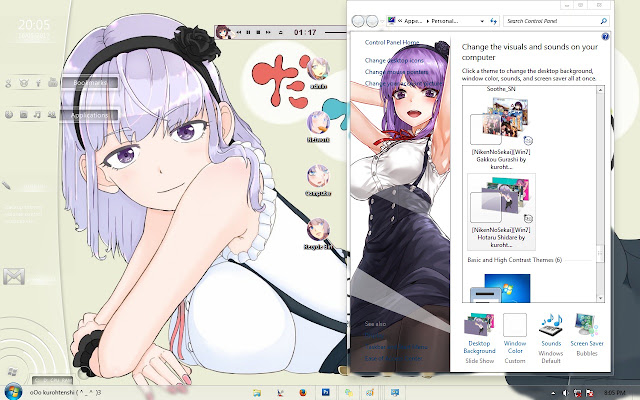This screenshot has width=640, height=400.
Task: Click the previous track button in the player
Action: (x=239, y=32)
